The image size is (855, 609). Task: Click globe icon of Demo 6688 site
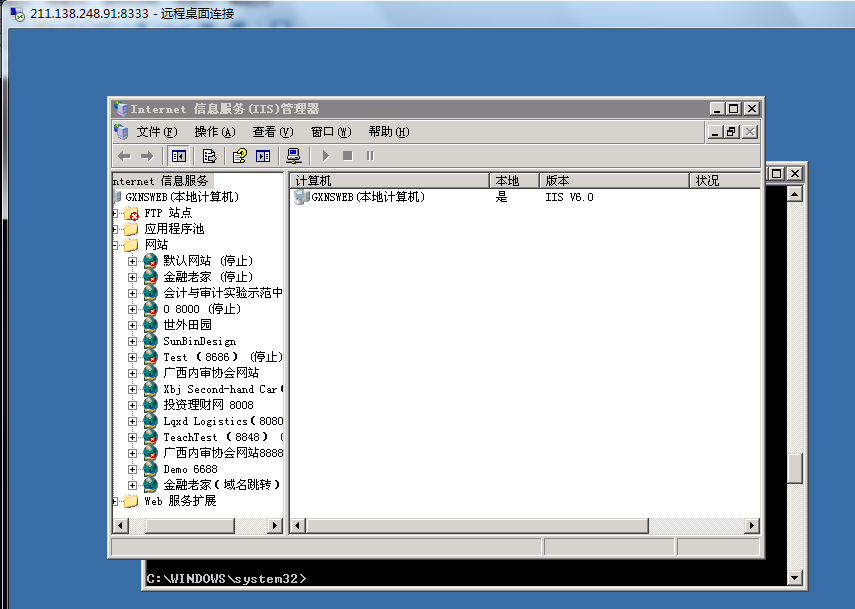point(150,469)
